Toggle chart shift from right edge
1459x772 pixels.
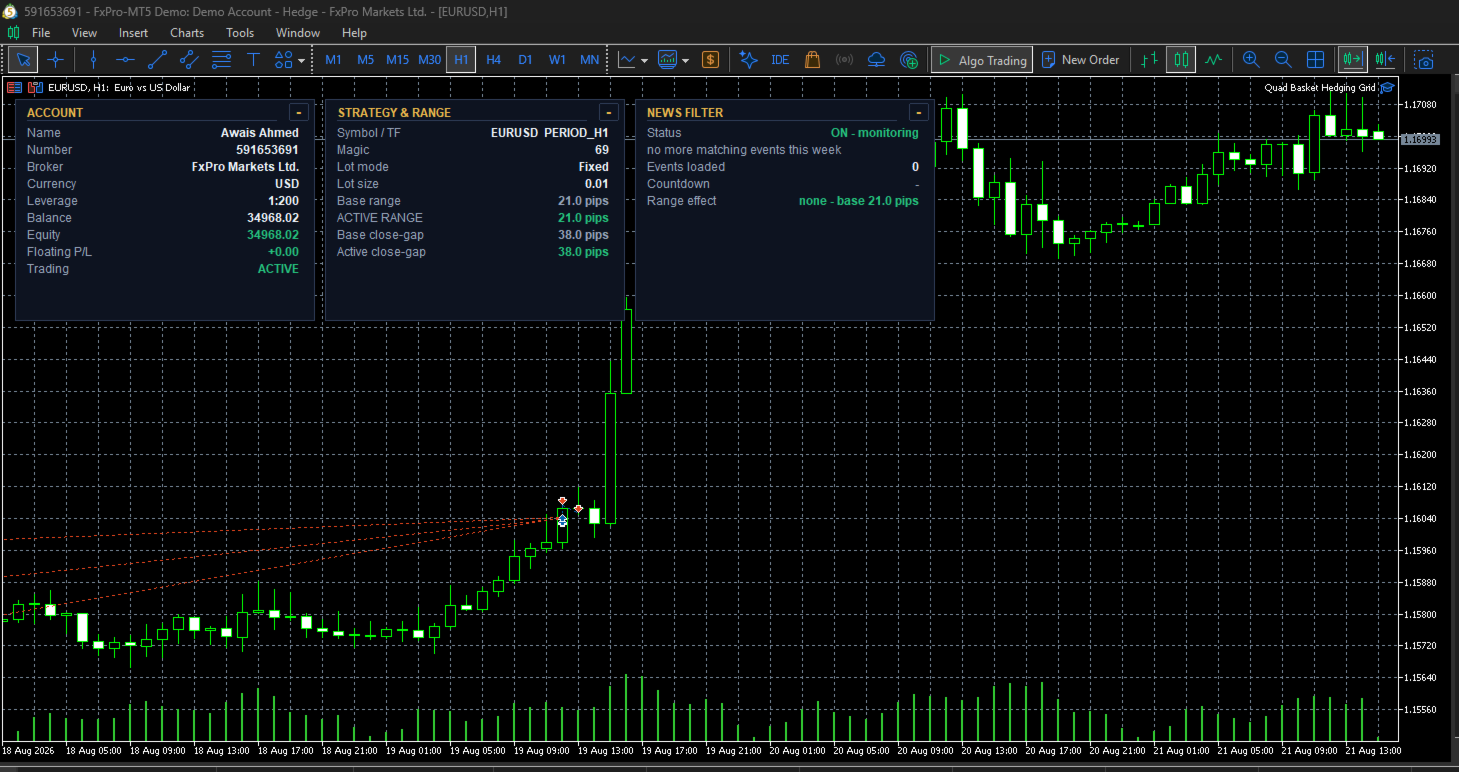tap(1385, 60)
